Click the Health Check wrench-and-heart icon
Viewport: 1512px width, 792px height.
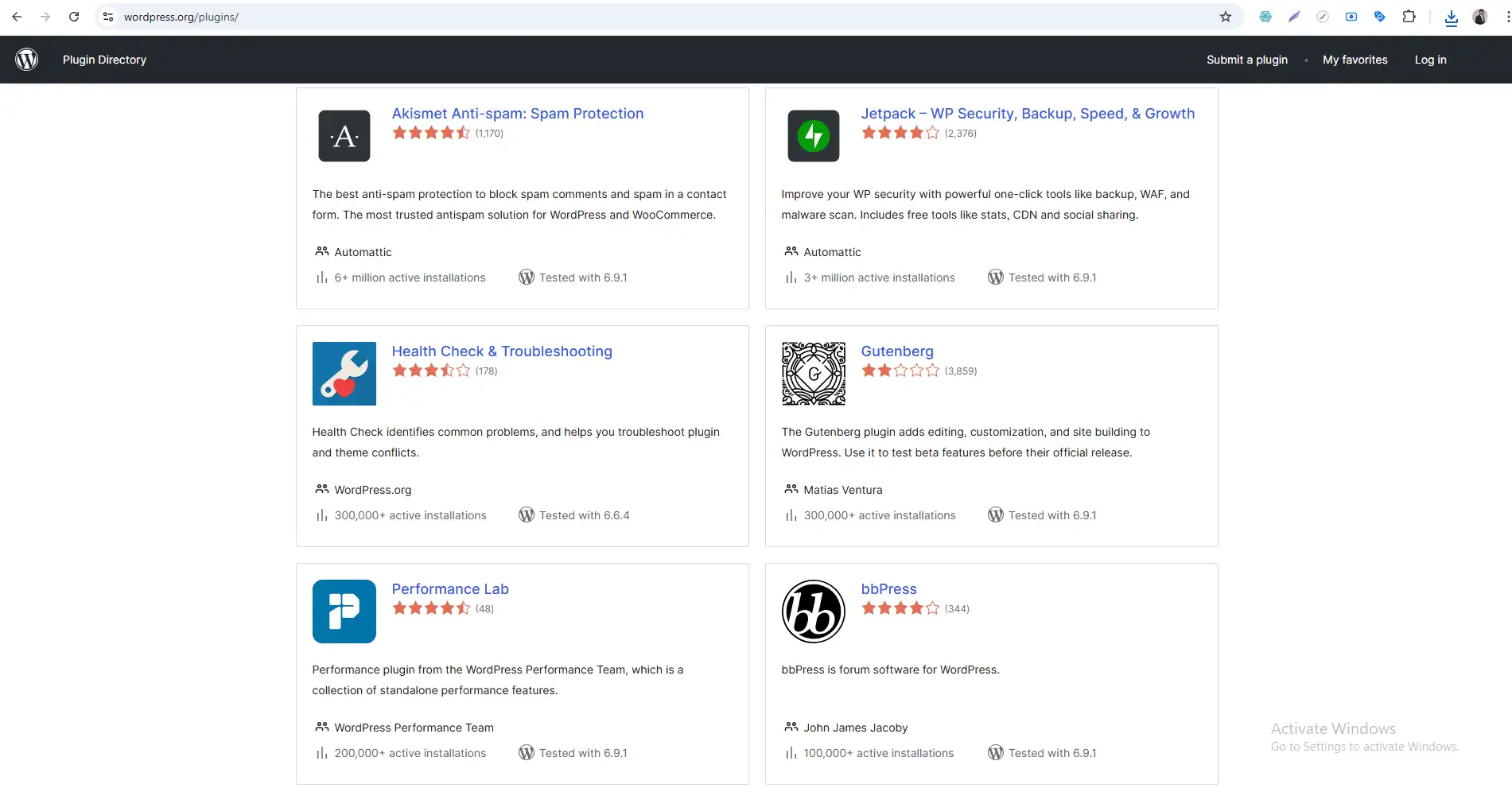344,373
